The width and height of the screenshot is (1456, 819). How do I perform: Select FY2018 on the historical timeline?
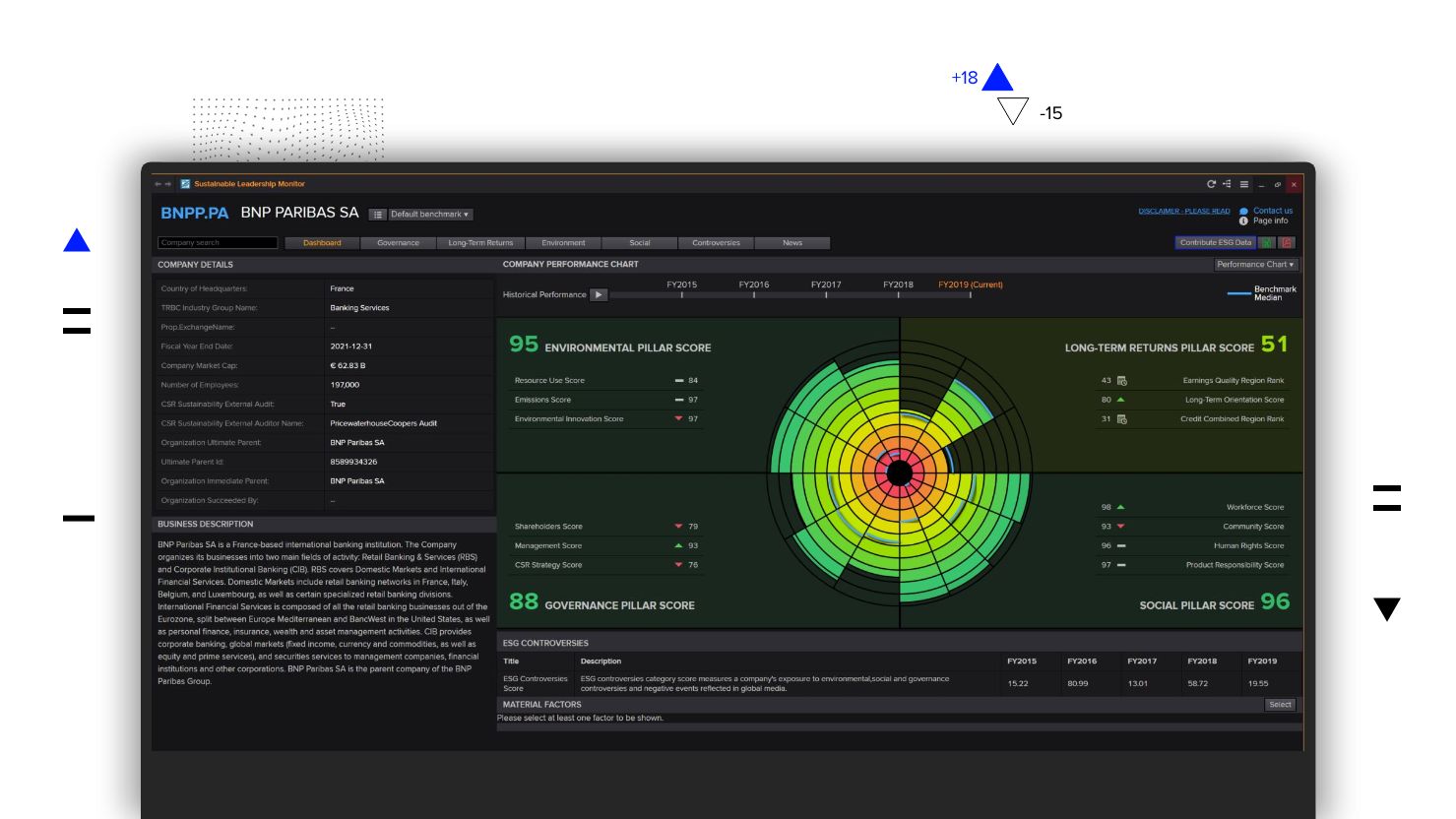(898, 285)
